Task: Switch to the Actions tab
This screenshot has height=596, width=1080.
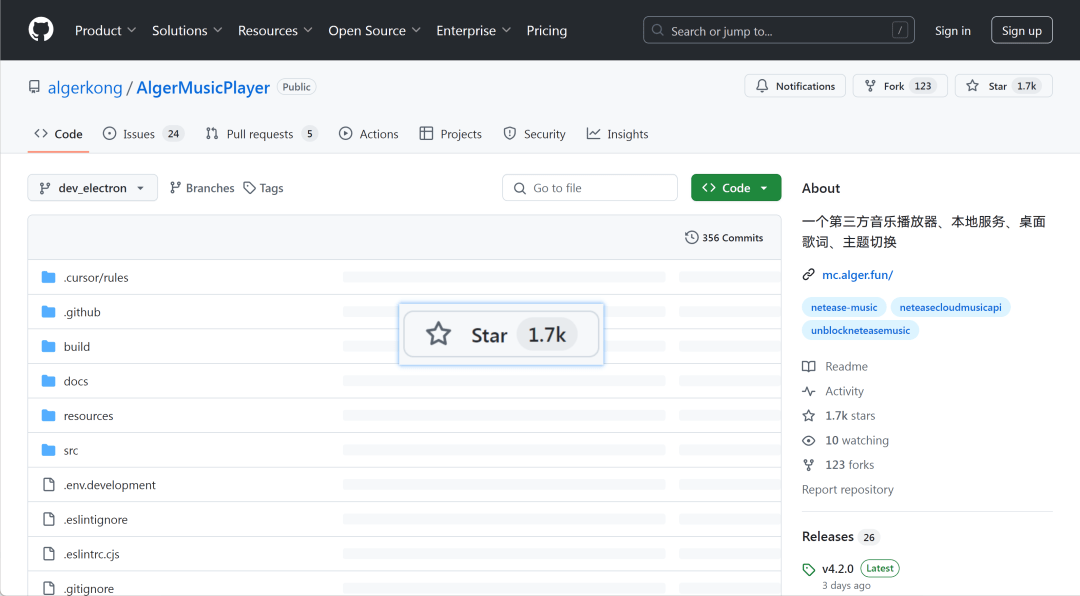Action: click(x=368, y=134)
